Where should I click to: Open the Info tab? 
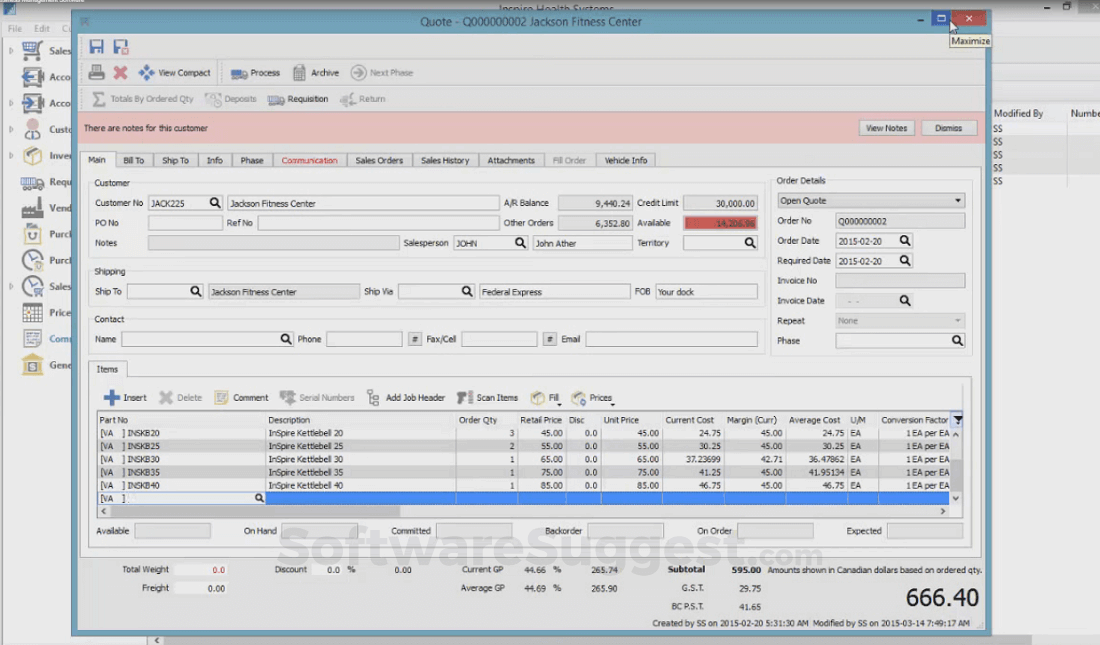pos(215,161)
